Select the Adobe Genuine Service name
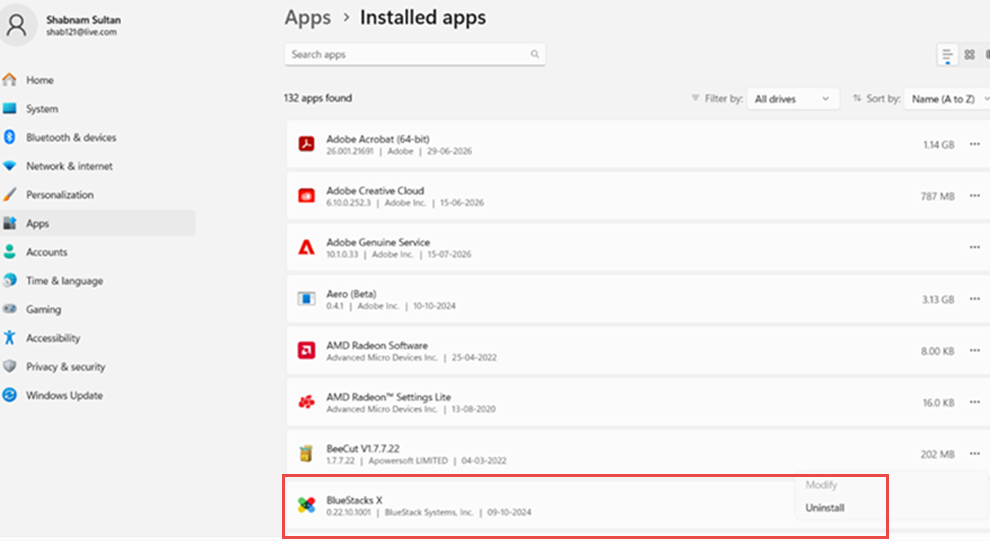 click(378, 242)
